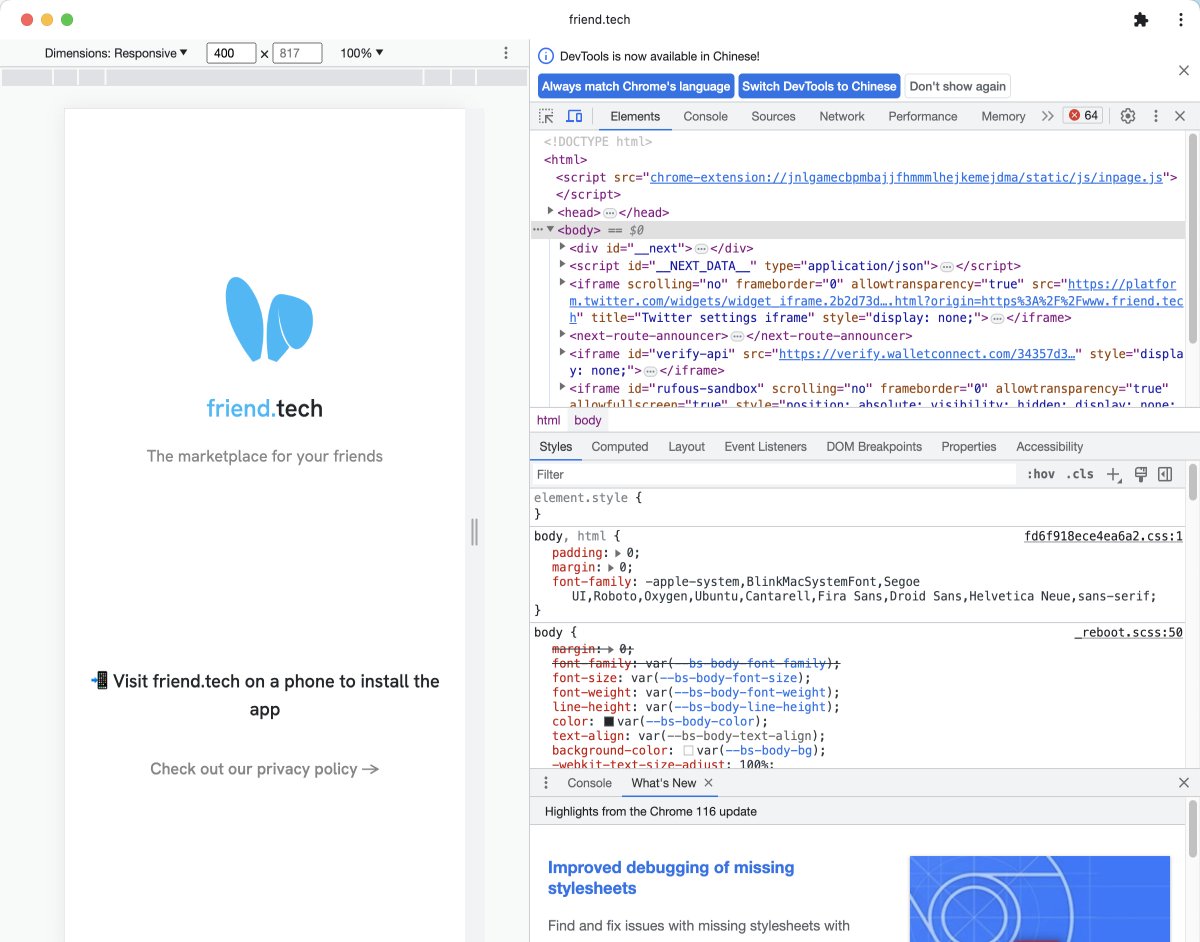Expand the head element
Screen dimensions: 1200x942
(x=551, y=211)
